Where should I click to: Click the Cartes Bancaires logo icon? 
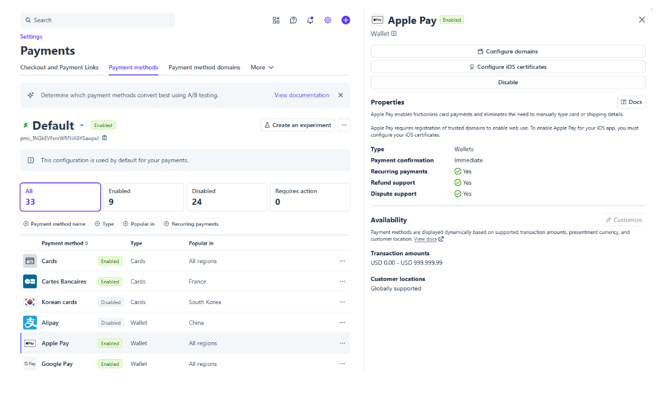point(30,281)
